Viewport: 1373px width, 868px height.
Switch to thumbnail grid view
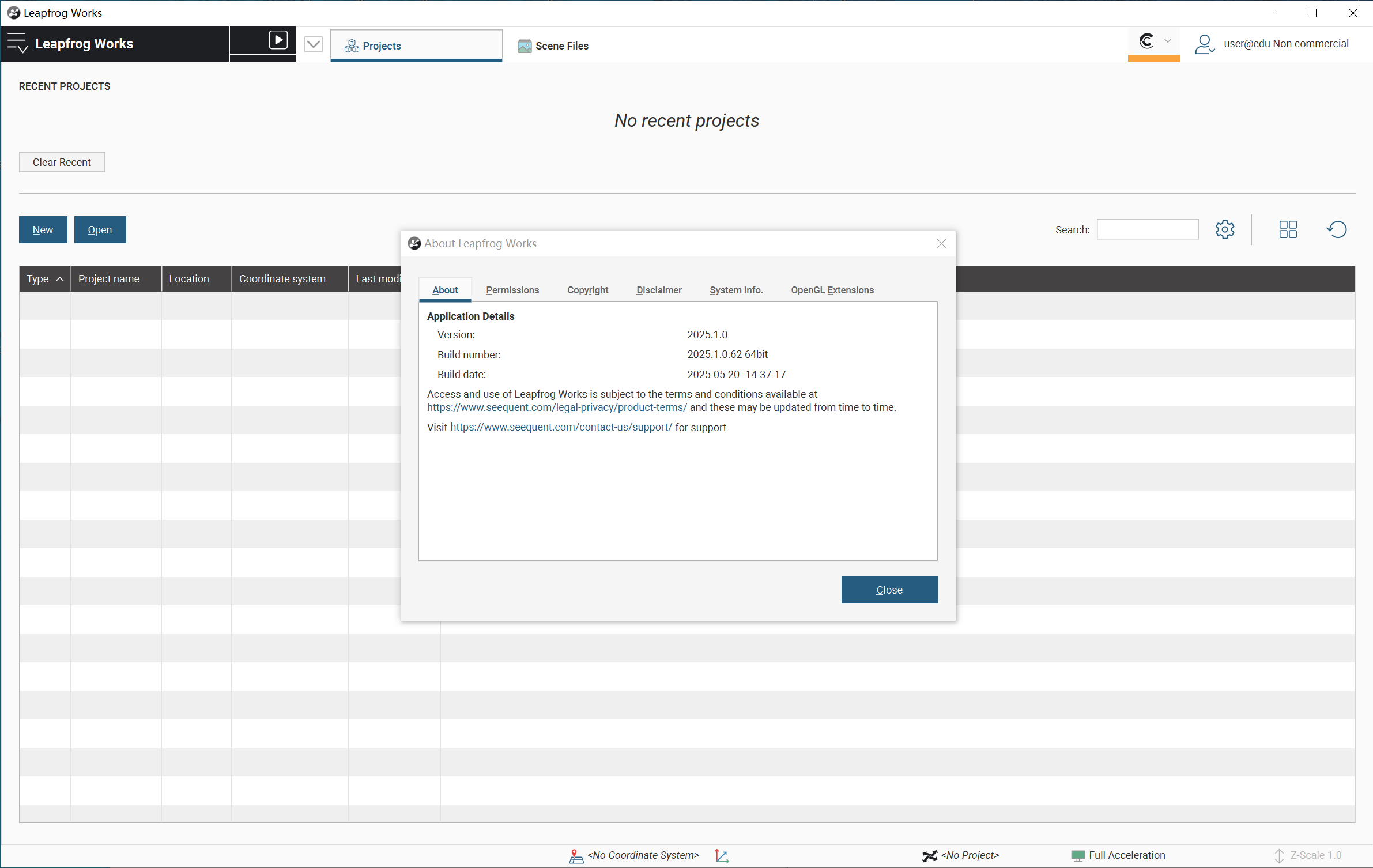click(x=1288, y=229)
